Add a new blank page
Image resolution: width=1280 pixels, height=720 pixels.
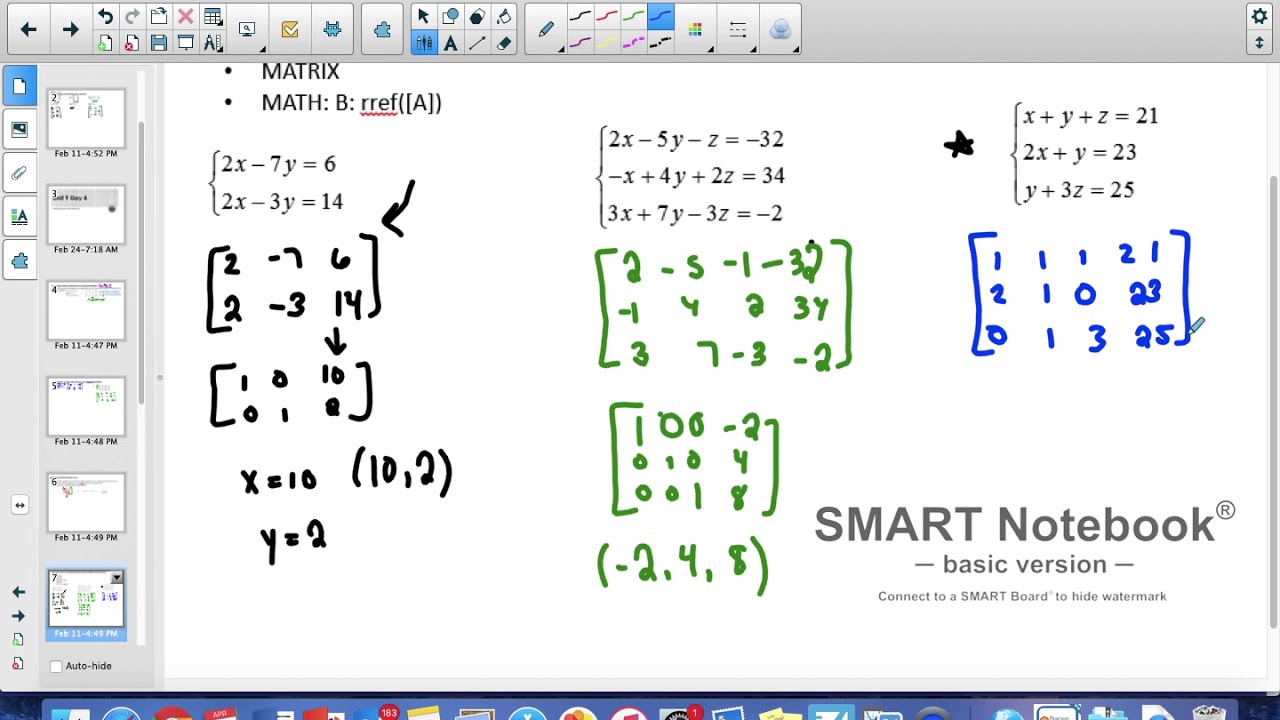(105, 43)
